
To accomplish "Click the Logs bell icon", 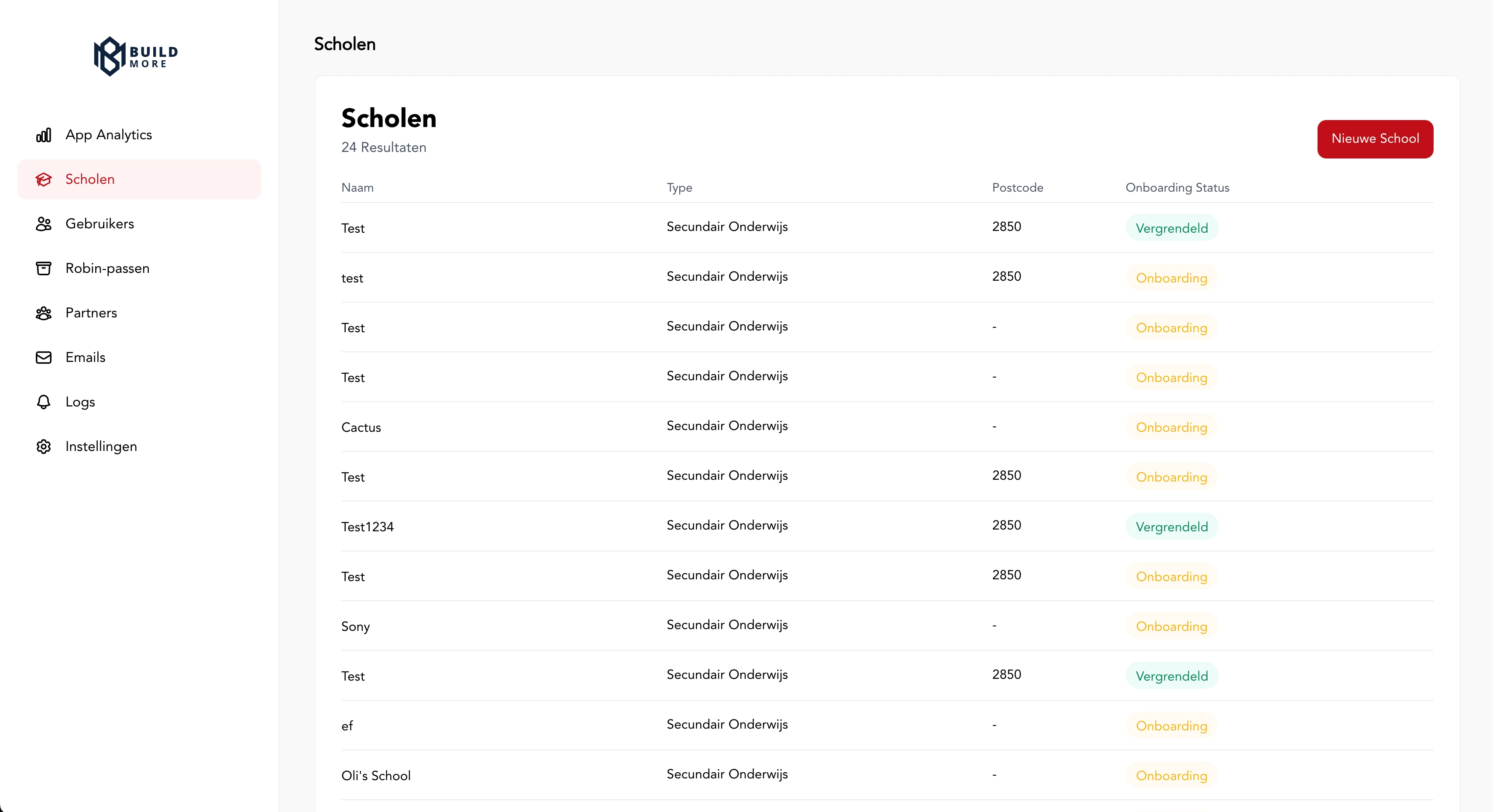I will [x=44, y=402].
